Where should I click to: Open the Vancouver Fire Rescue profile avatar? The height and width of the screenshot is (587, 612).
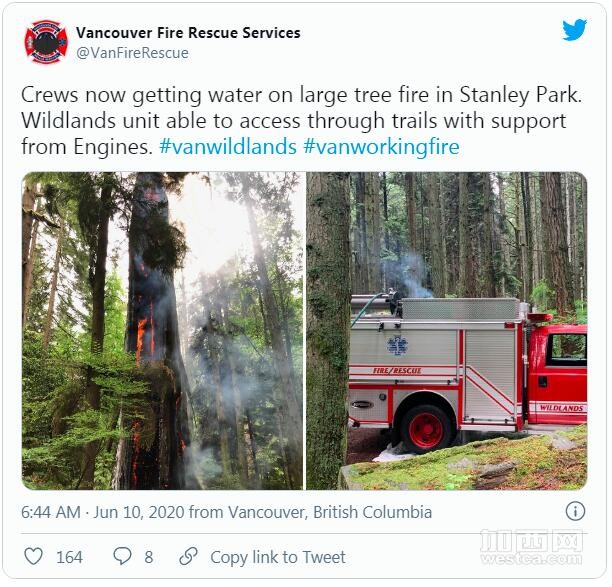click(x=46, y=42)
